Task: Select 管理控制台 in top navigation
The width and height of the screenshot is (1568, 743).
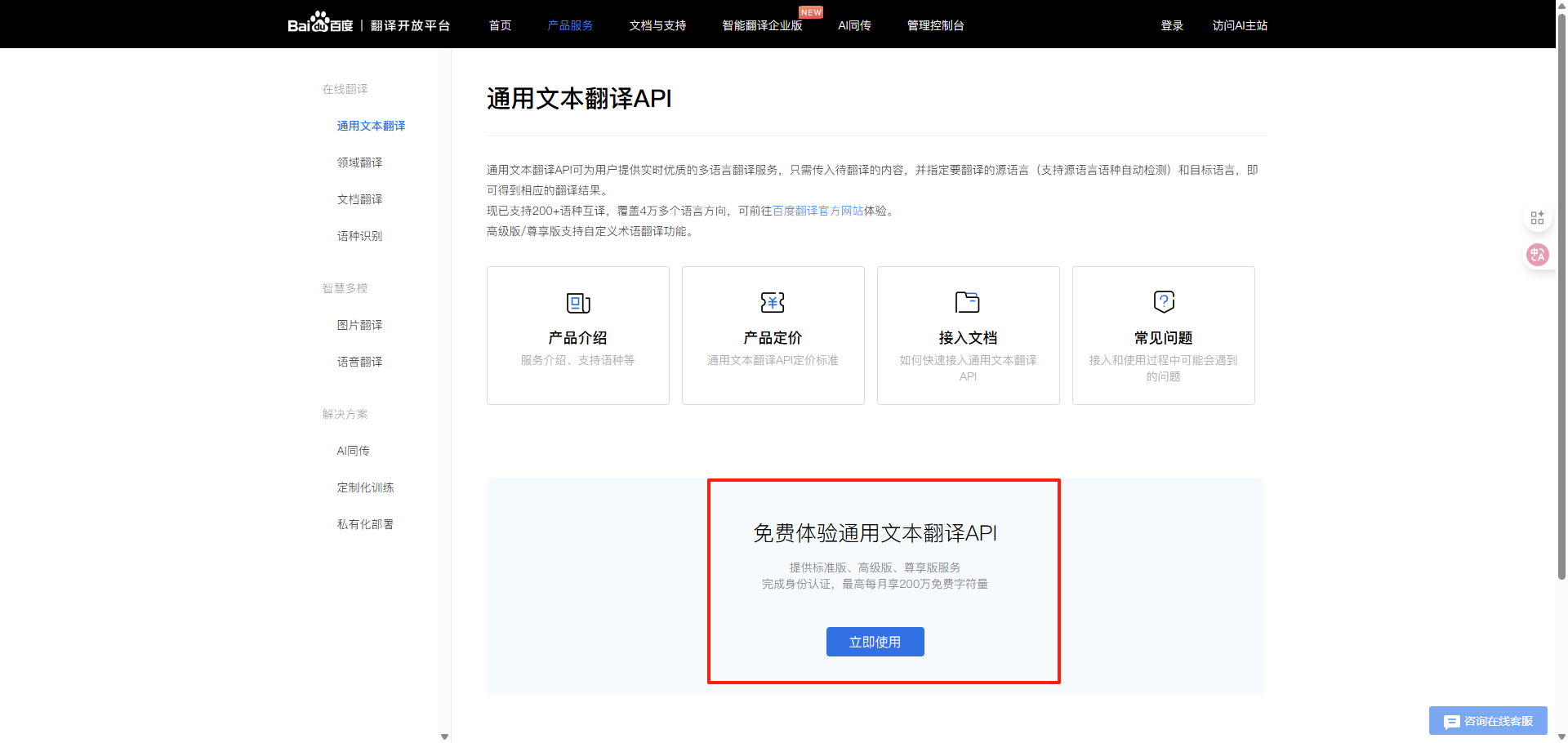Action: (935, 25)
